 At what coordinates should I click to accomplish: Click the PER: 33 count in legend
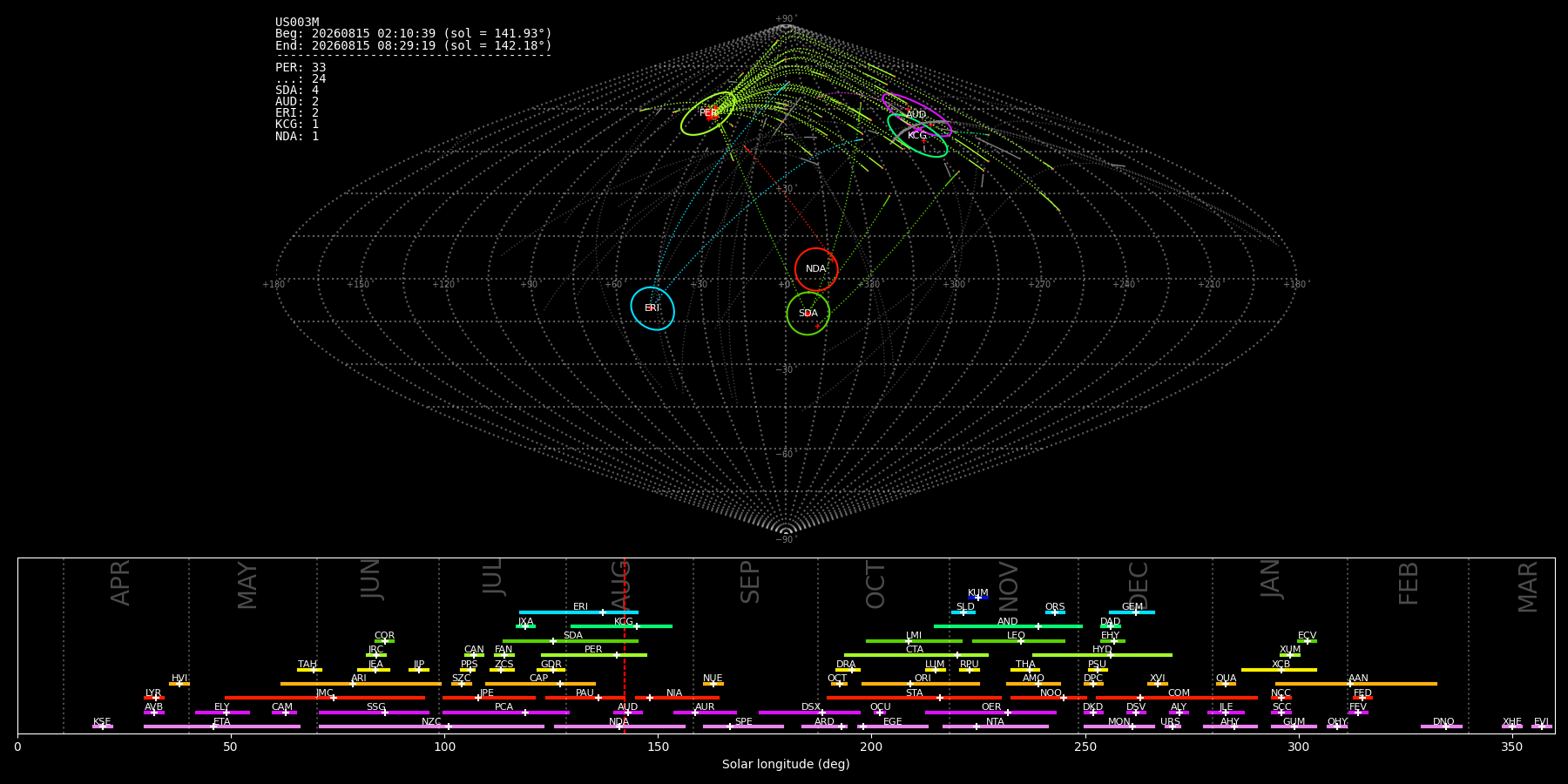tap(301, 67)
